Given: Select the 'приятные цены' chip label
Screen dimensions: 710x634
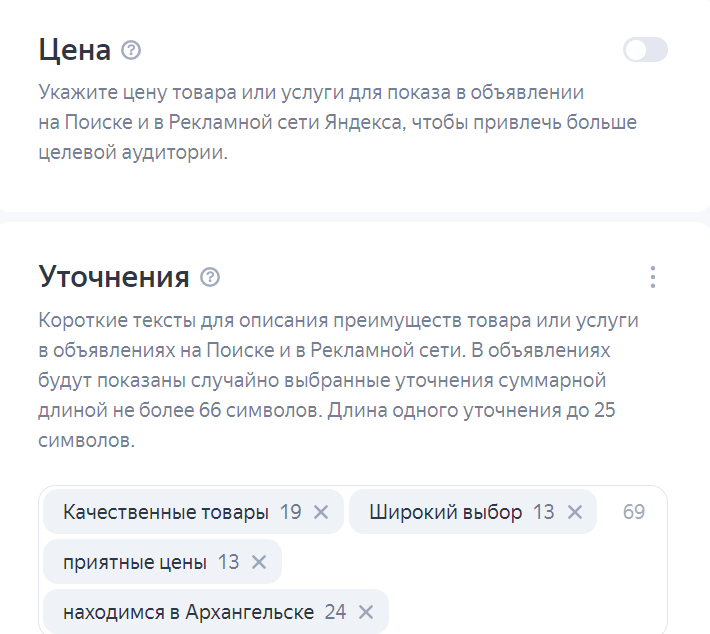Looking at the screenshot, I should (134, 562).
